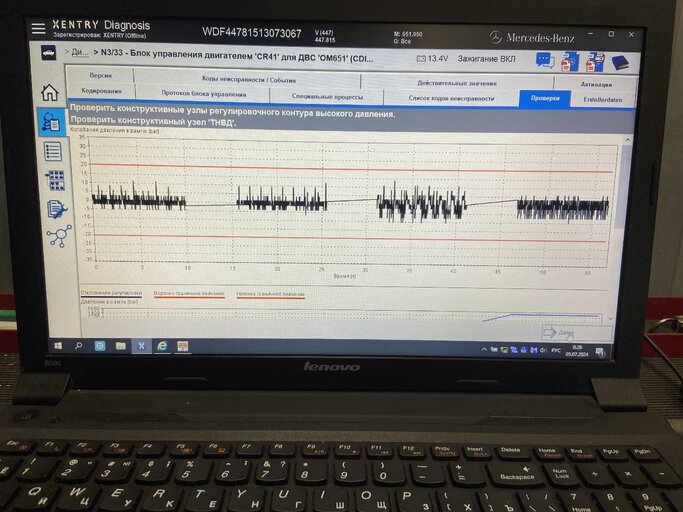
Task: Open the taskbar app beside Internet Explorer
Action: click(183, 346)
